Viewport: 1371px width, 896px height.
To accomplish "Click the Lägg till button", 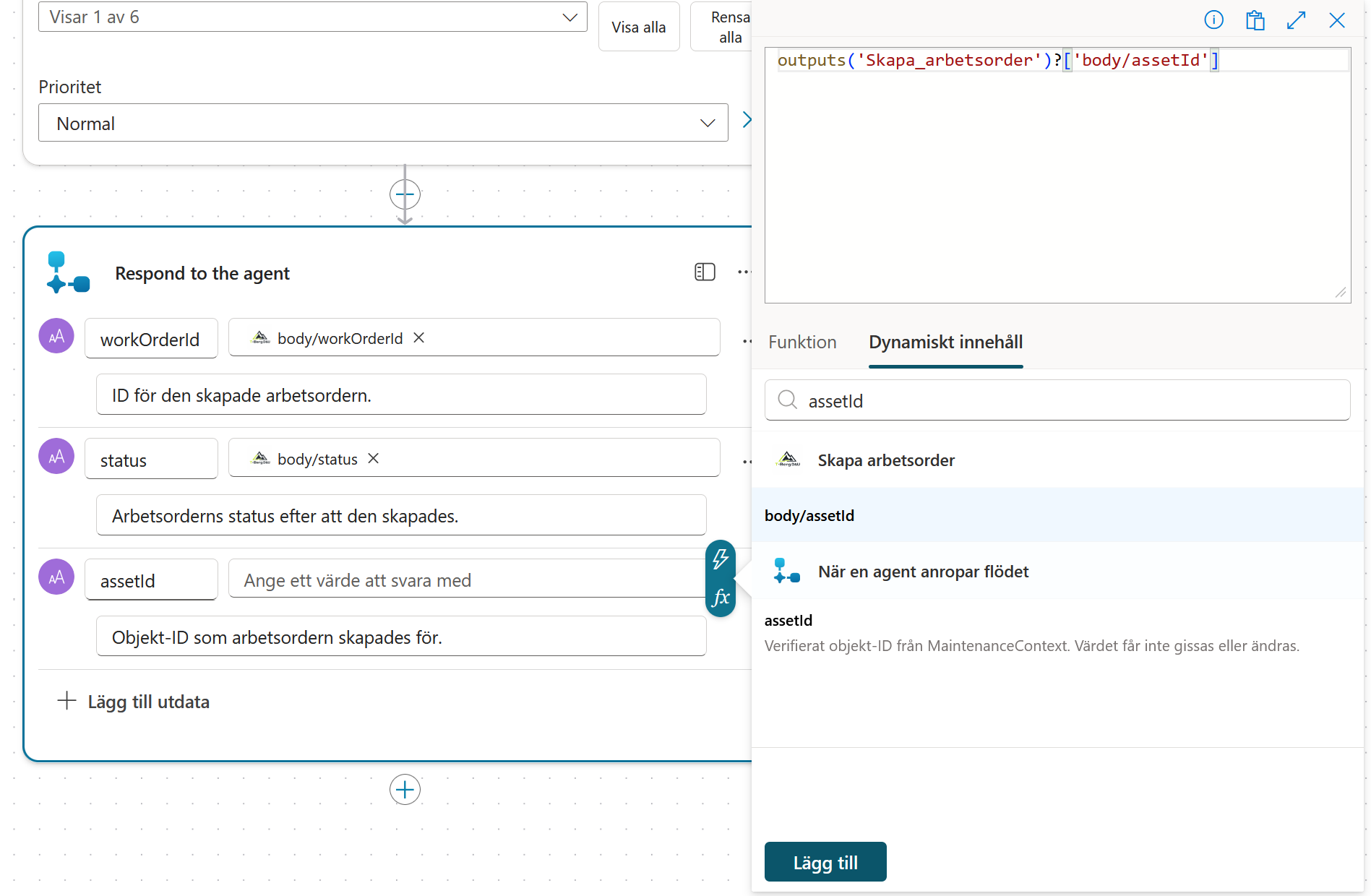I will [825, 862].
